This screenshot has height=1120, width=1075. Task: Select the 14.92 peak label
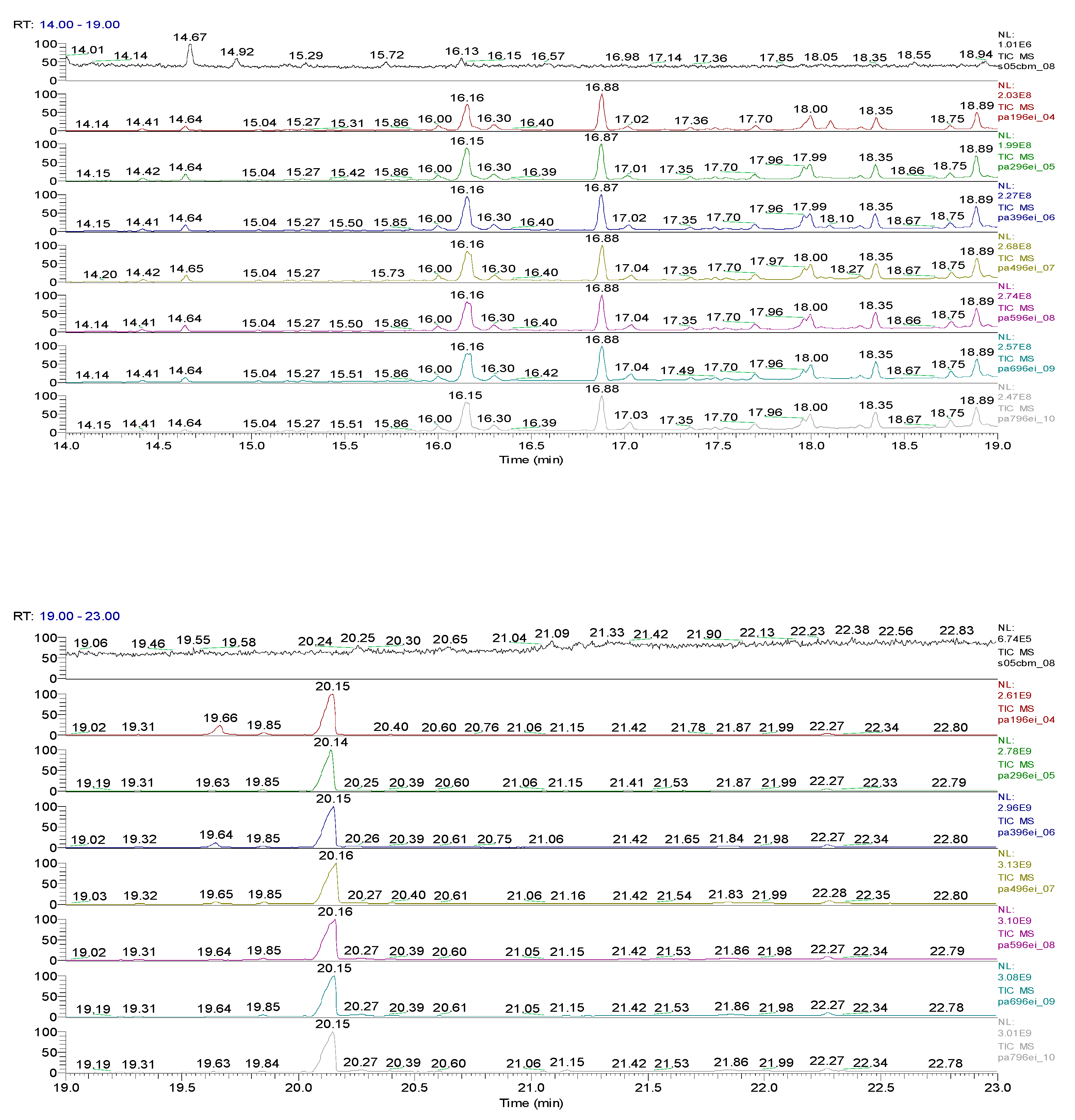[237, 52]
